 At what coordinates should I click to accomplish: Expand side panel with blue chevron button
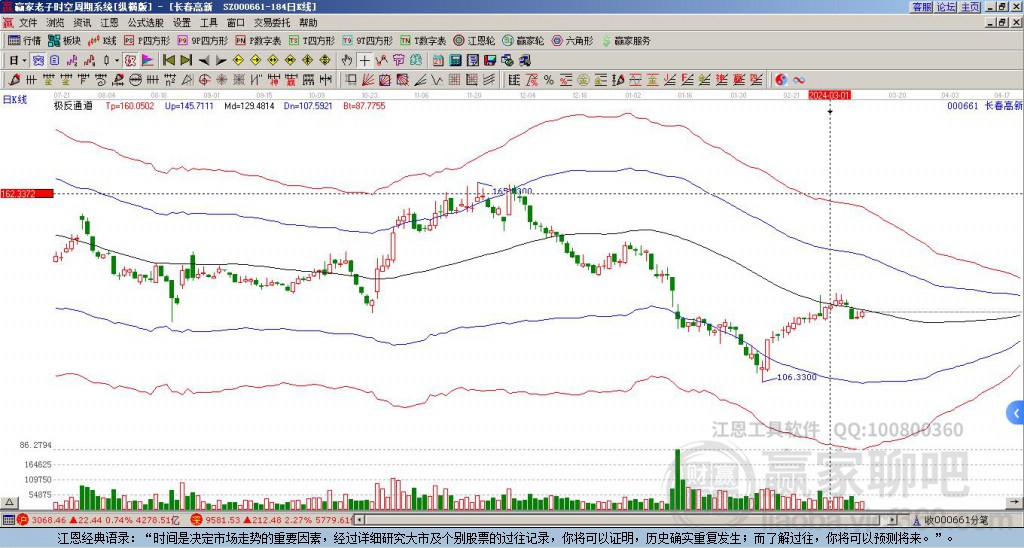point(1015,413)
